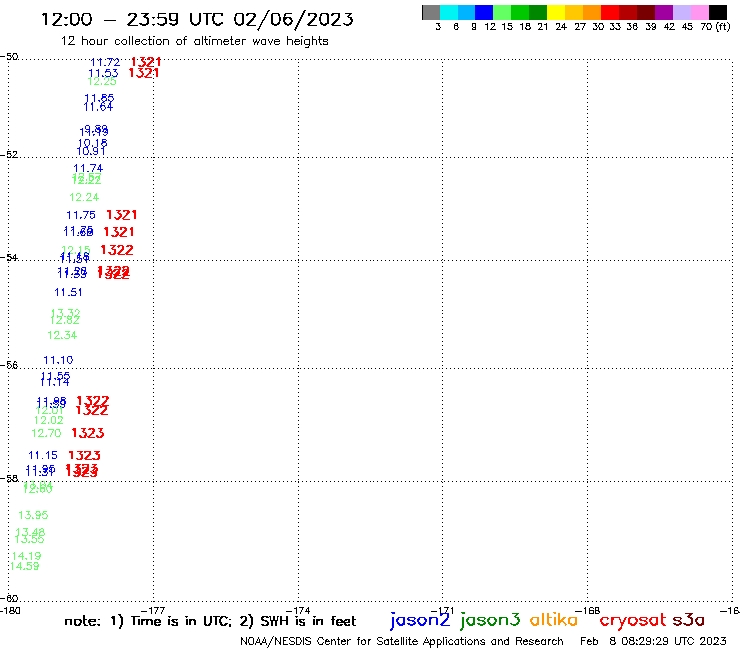
Task: Click the green value 14.59
Action: tap(24, 566)
